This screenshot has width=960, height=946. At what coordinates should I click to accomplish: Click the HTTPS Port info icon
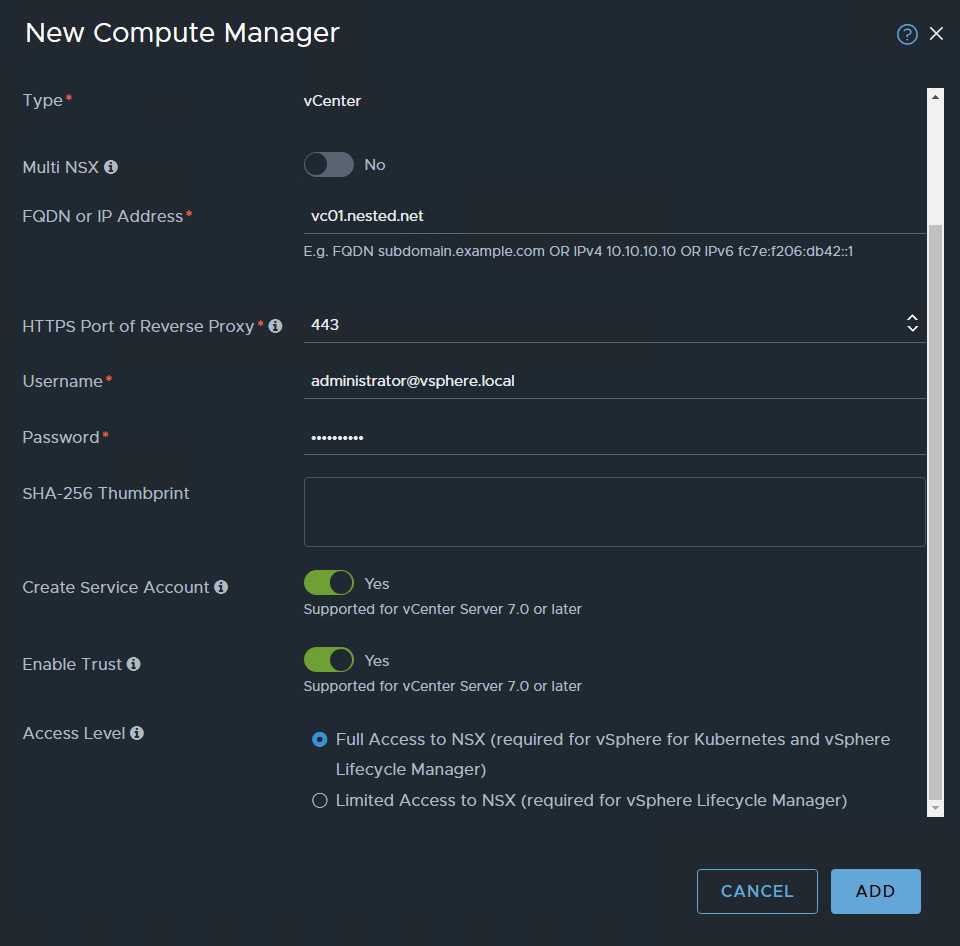click(x=275, y=326)
